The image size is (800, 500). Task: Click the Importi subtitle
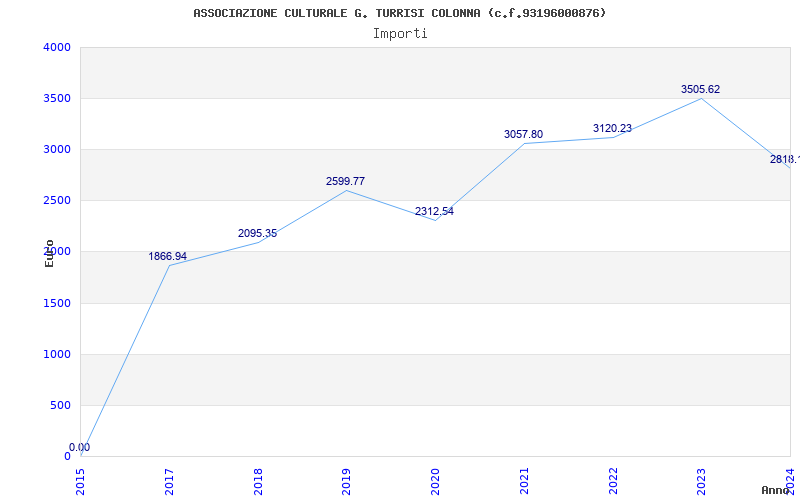[400, 34]
